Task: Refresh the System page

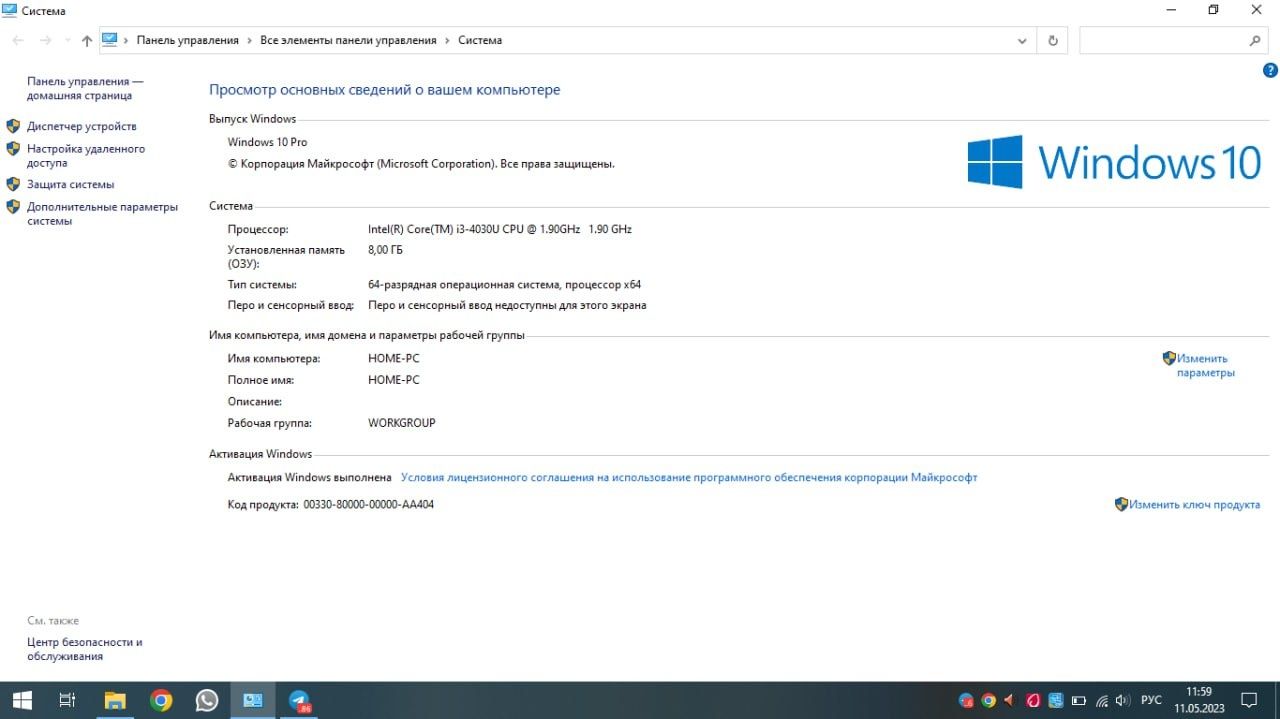Action: tap(1052, 41)
